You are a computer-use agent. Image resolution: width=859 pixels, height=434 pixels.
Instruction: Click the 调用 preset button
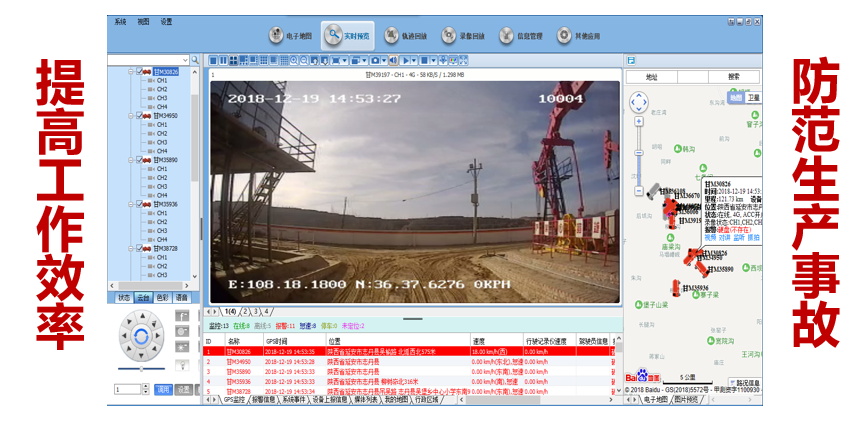pos(164,389)
